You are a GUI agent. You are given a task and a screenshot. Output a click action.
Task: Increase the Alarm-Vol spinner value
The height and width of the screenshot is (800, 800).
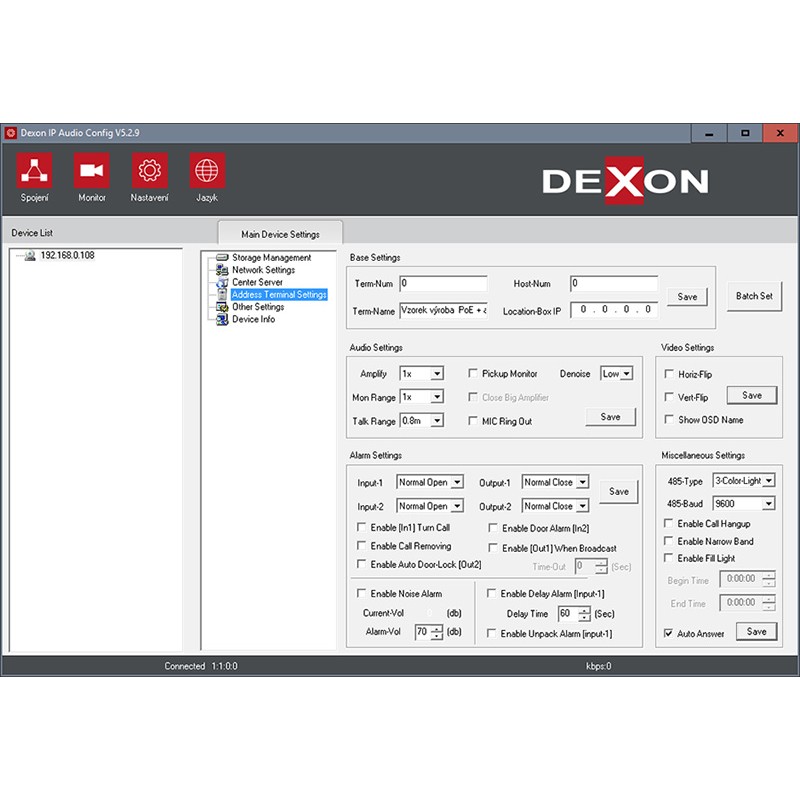click(437, 628)
